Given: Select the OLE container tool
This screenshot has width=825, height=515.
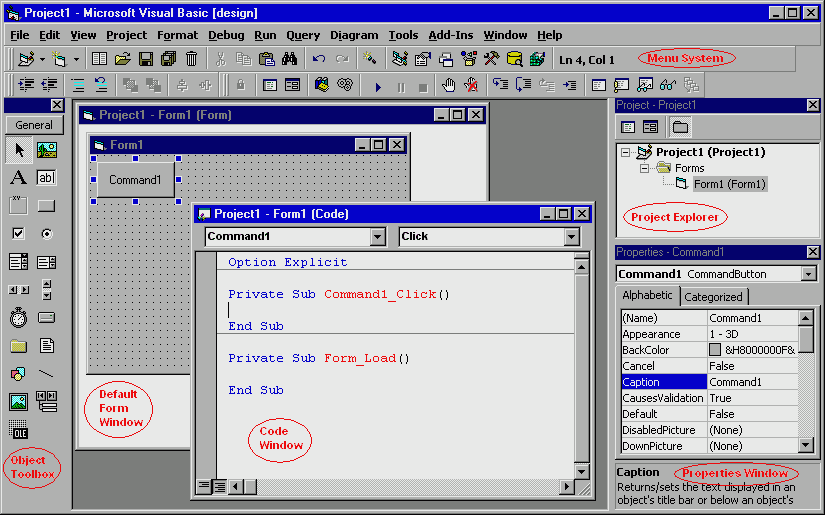Looking at the screenshot, I should [x=19, y=430].
